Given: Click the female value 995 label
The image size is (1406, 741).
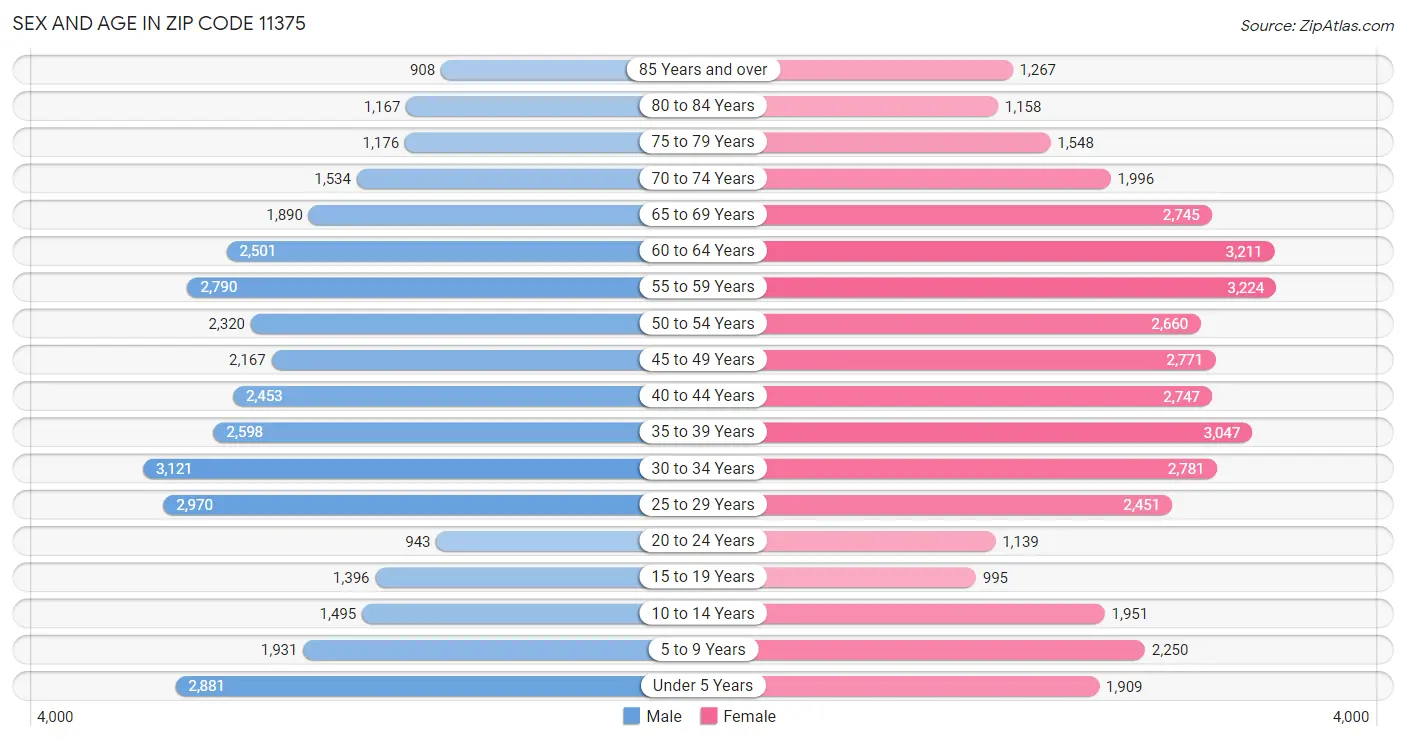Looking at the screenshot, I should (995, 577).
